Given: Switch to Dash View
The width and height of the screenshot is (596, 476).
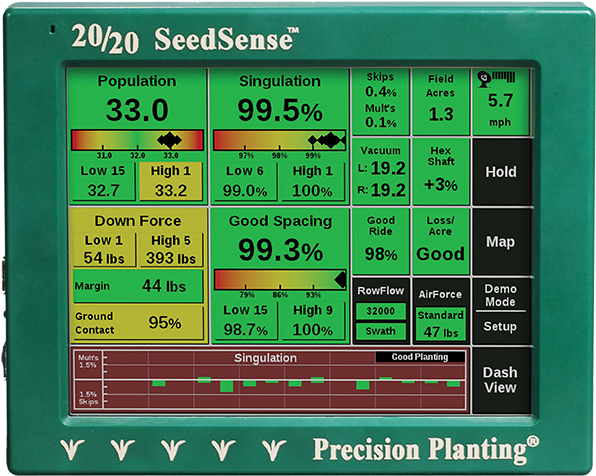Looking at the screenshot, I should tap(501, 380).
